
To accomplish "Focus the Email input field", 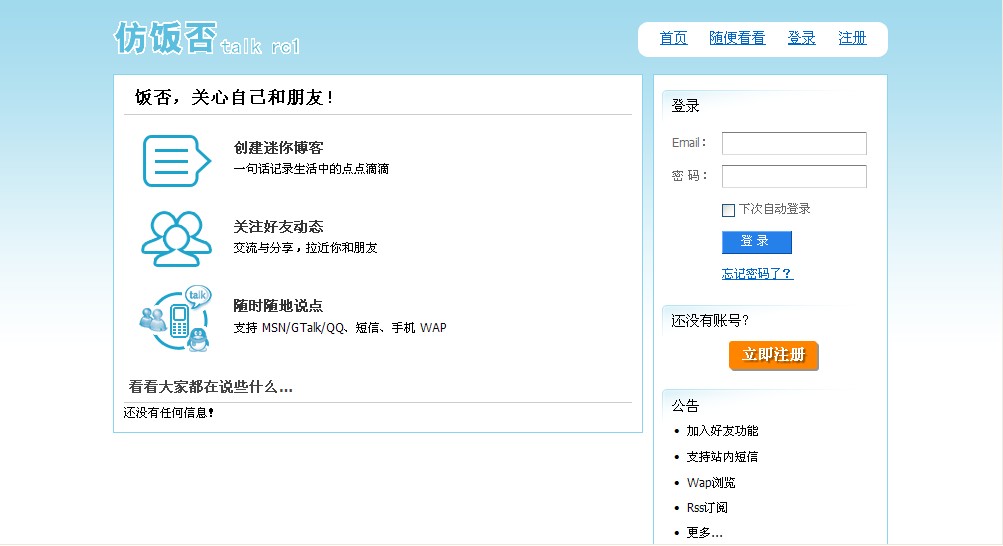I will point(794,143).
